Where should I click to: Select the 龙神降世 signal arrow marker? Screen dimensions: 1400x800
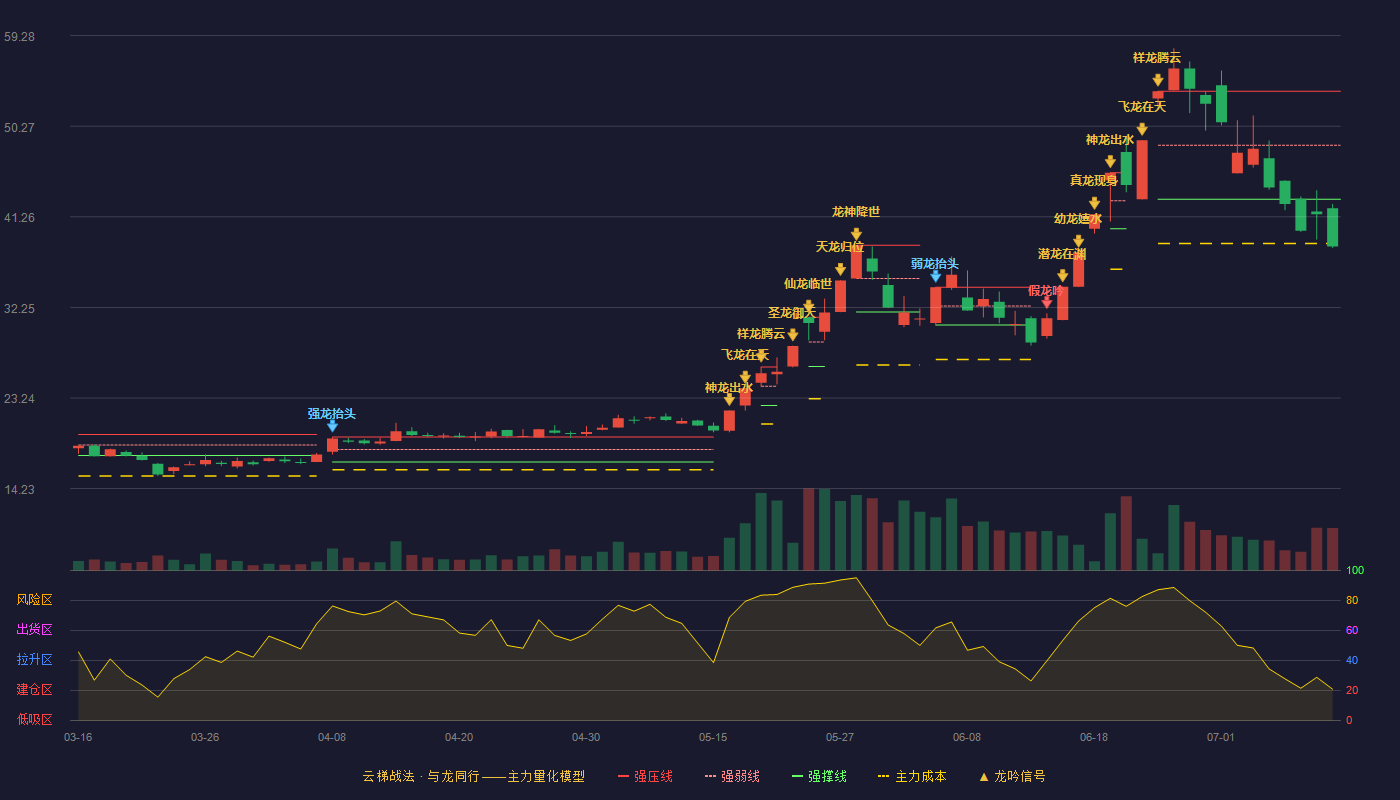(856, 234)
